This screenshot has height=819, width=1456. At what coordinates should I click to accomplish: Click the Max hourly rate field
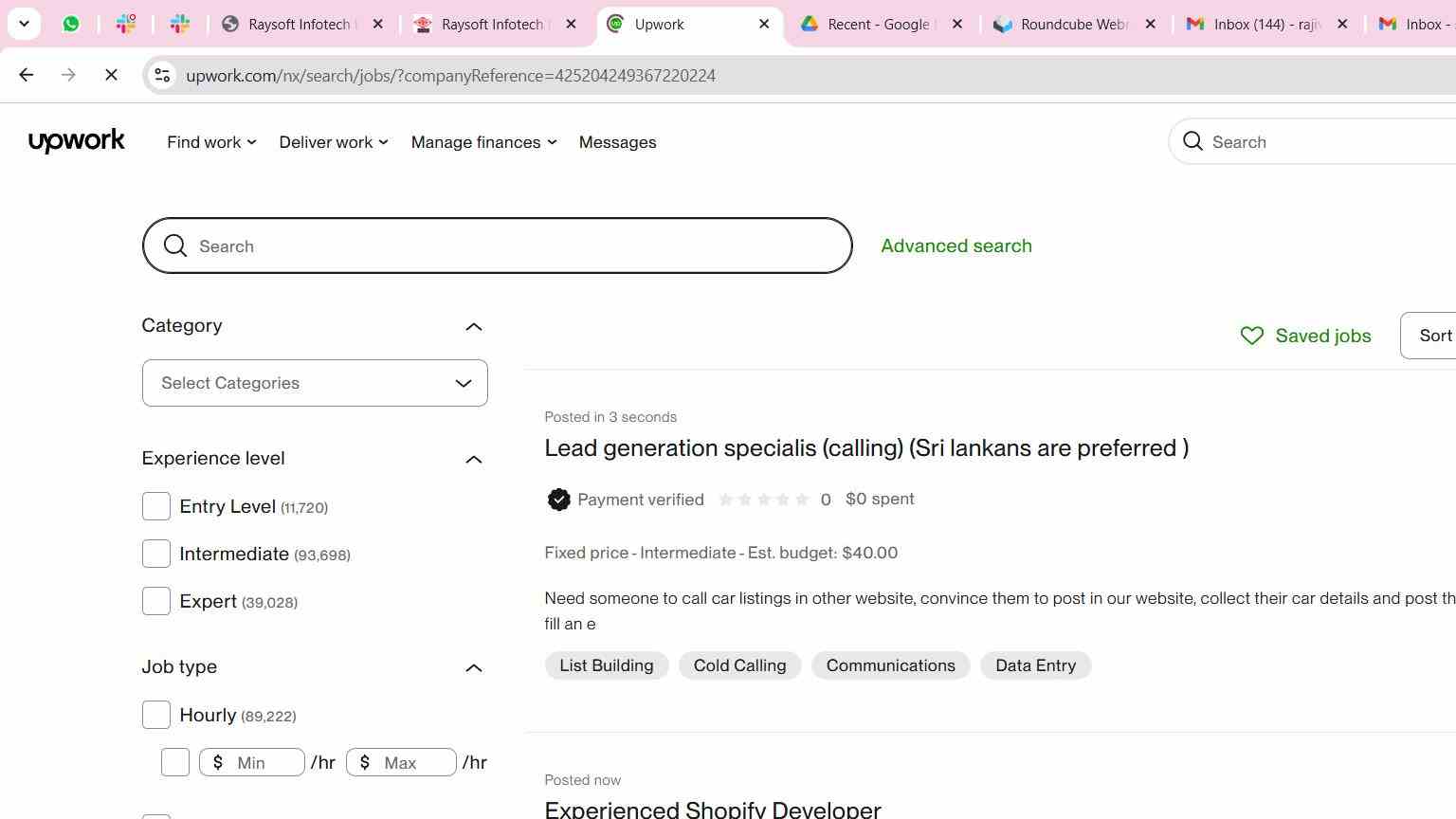tap(401, 762)
